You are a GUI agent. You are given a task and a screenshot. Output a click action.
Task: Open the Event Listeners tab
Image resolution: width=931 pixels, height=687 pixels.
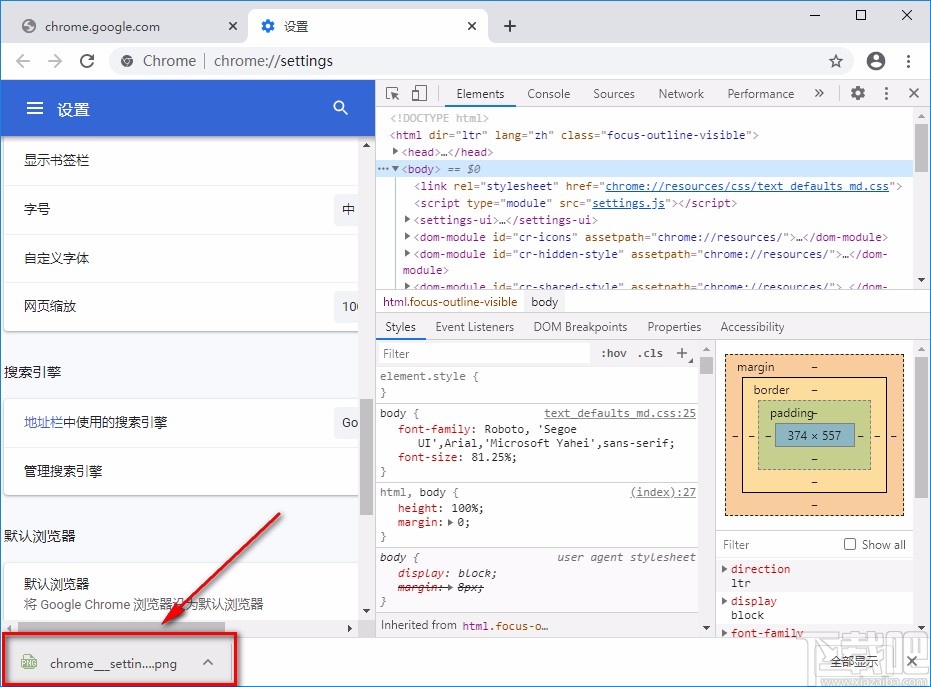474,327
